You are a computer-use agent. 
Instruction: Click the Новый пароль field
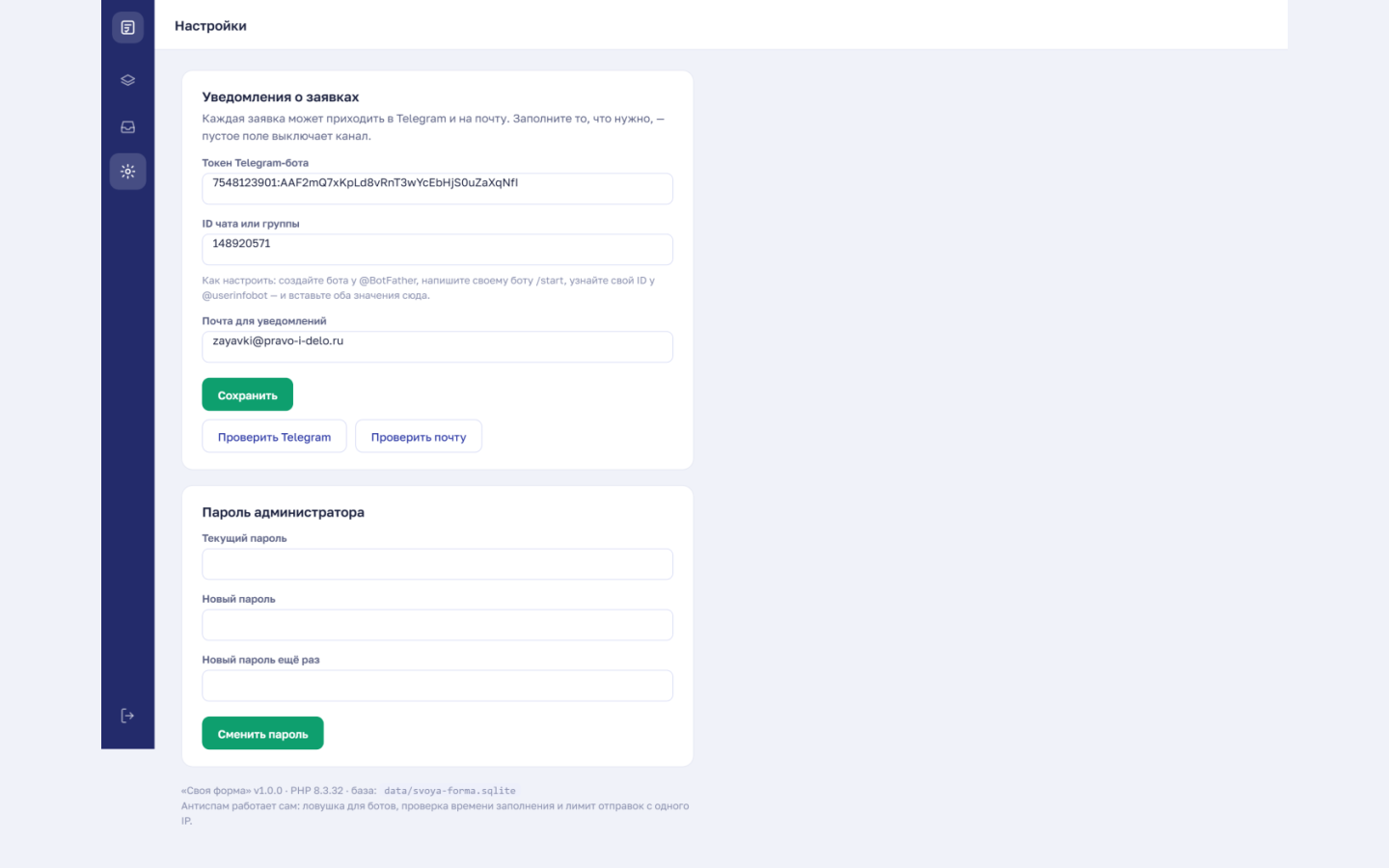click(x=437, y=625)
